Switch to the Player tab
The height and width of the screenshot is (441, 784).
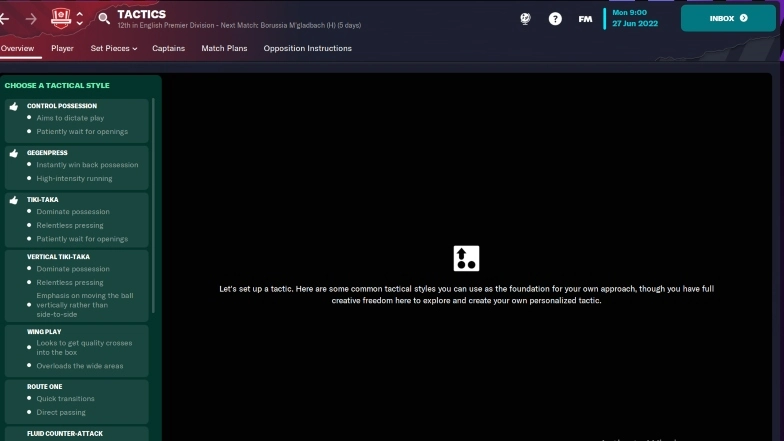click(62, 48)
